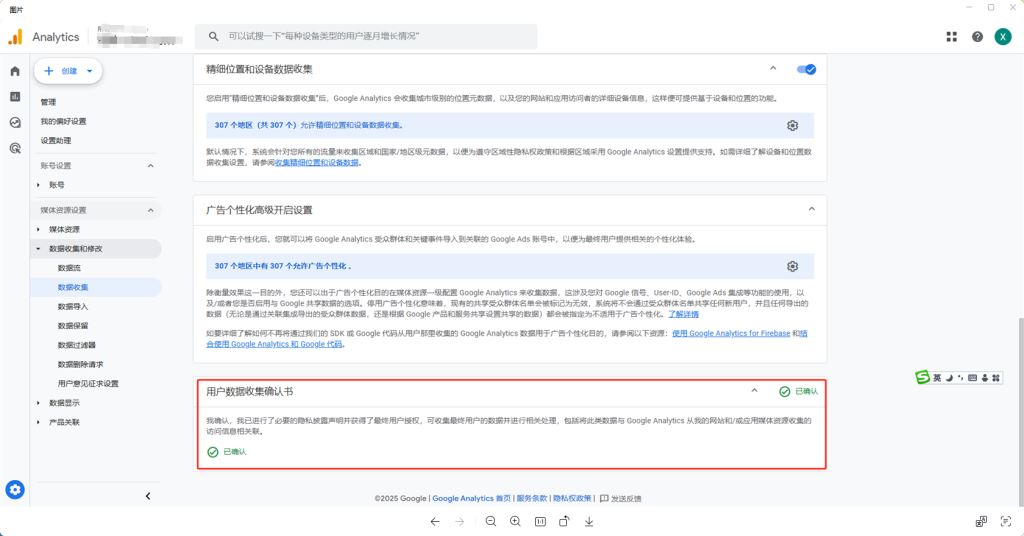The image size is (1024, 536).
Task: Open gear settings for location data regions
Action: point(792,125)
